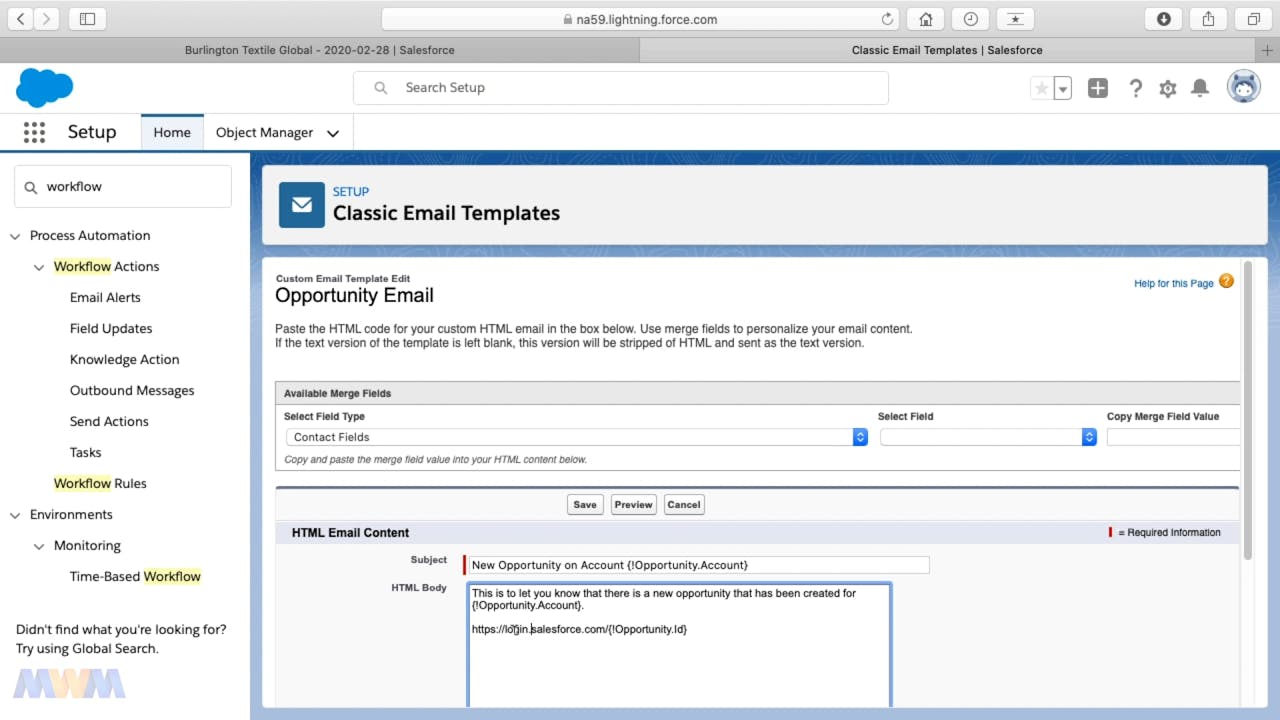This screenshot has width=1280, height=720.
Task: Click the browser reload page icon
Action: click(x=887, y=19)
